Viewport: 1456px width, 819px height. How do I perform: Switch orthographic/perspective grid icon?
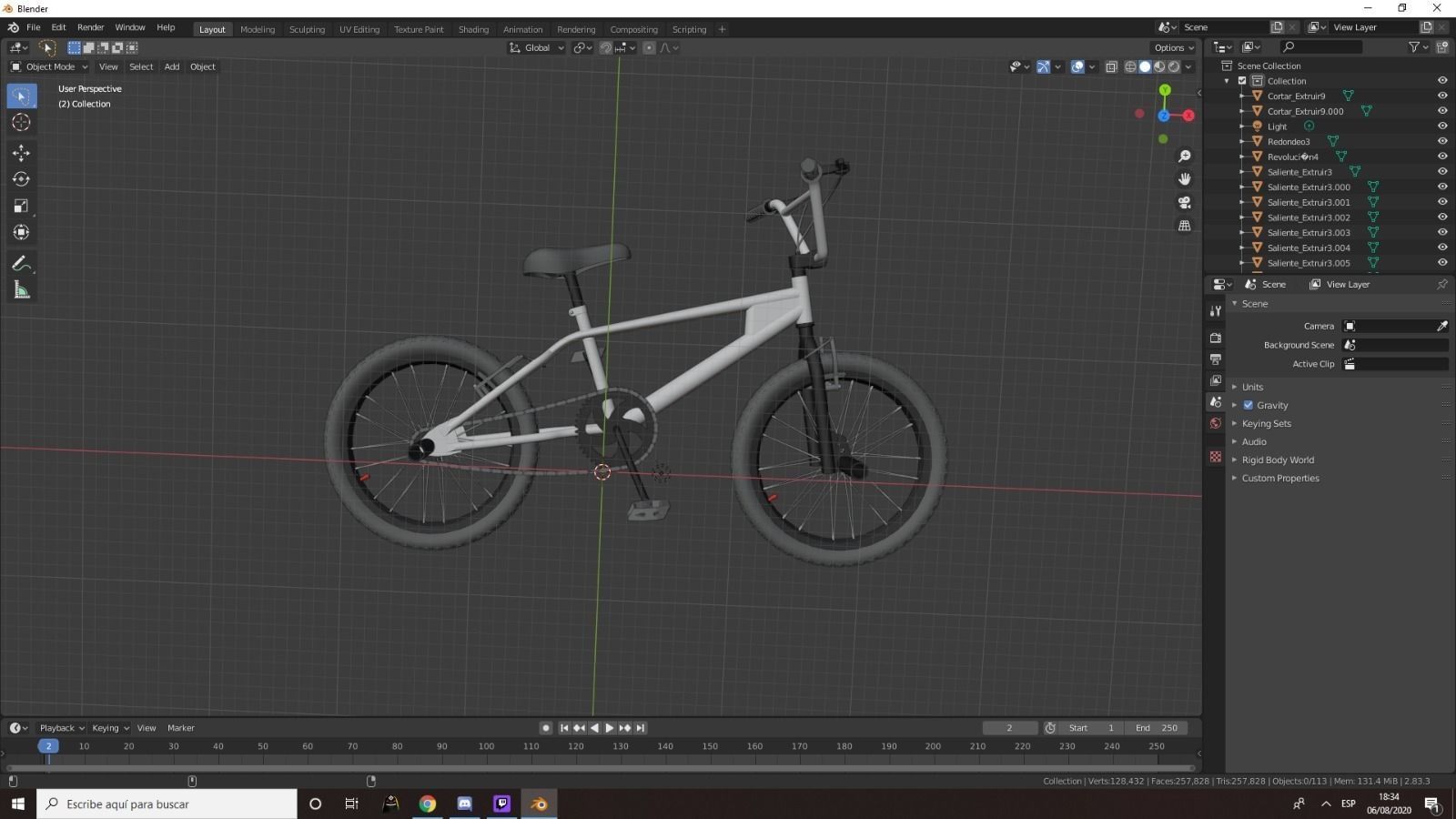pos(1185,226)
